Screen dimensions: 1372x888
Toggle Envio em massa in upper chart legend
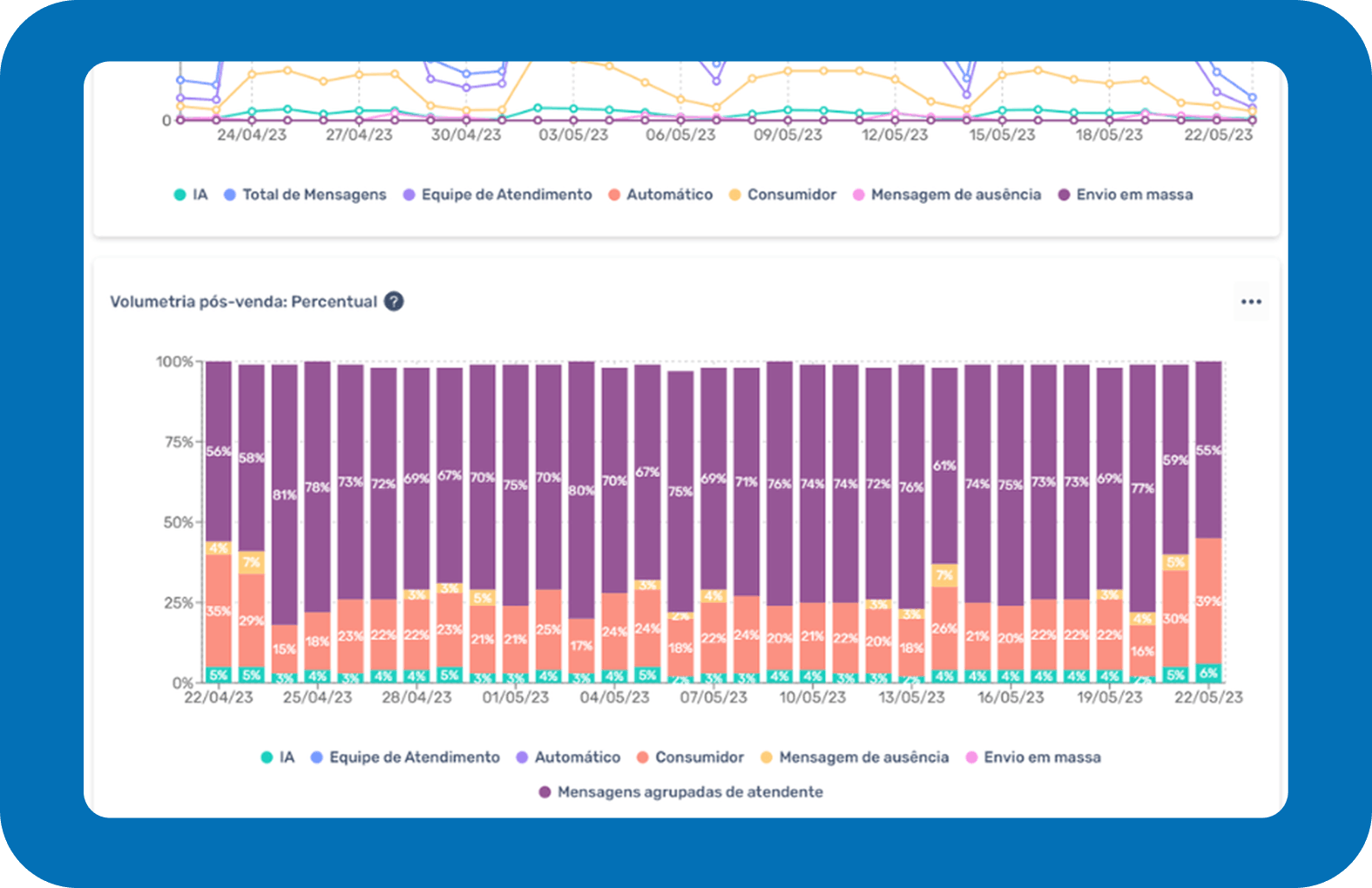coord(1125,194)
